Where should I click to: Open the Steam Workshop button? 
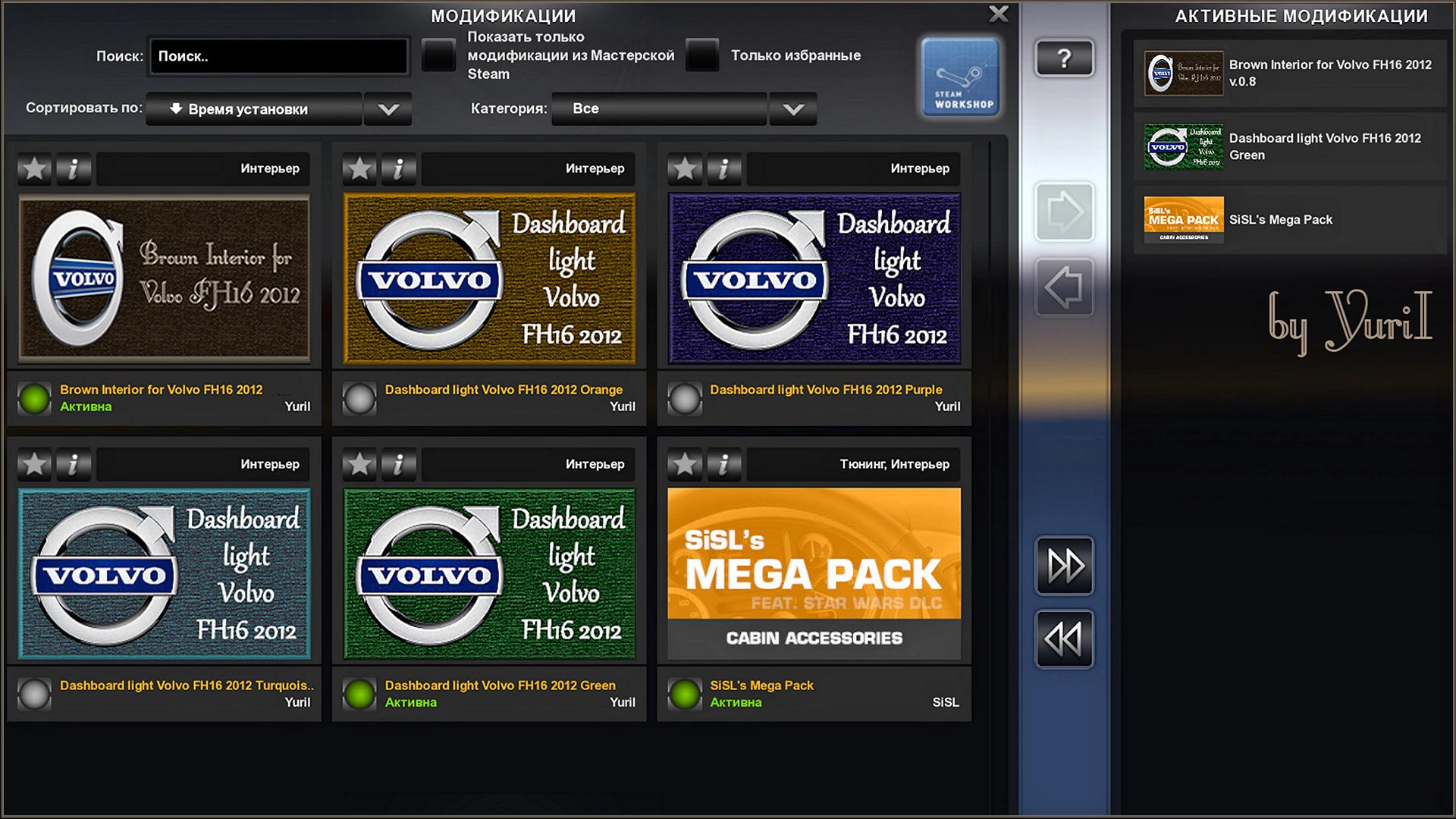click(960, 77)
